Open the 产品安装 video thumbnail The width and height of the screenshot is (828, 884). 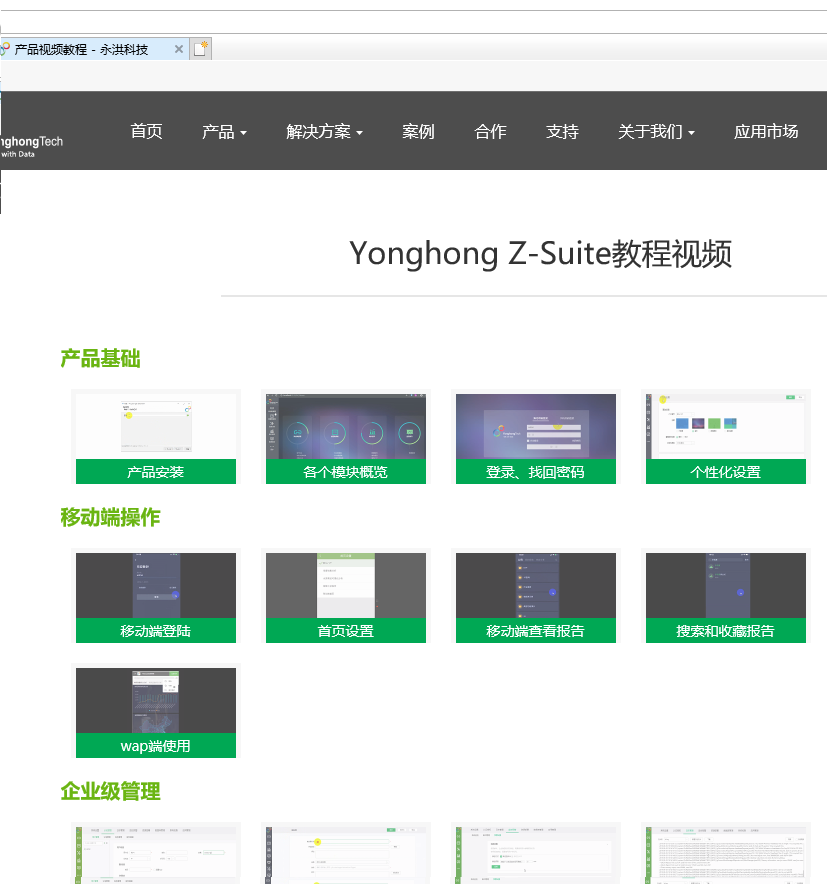click(156, 426)
